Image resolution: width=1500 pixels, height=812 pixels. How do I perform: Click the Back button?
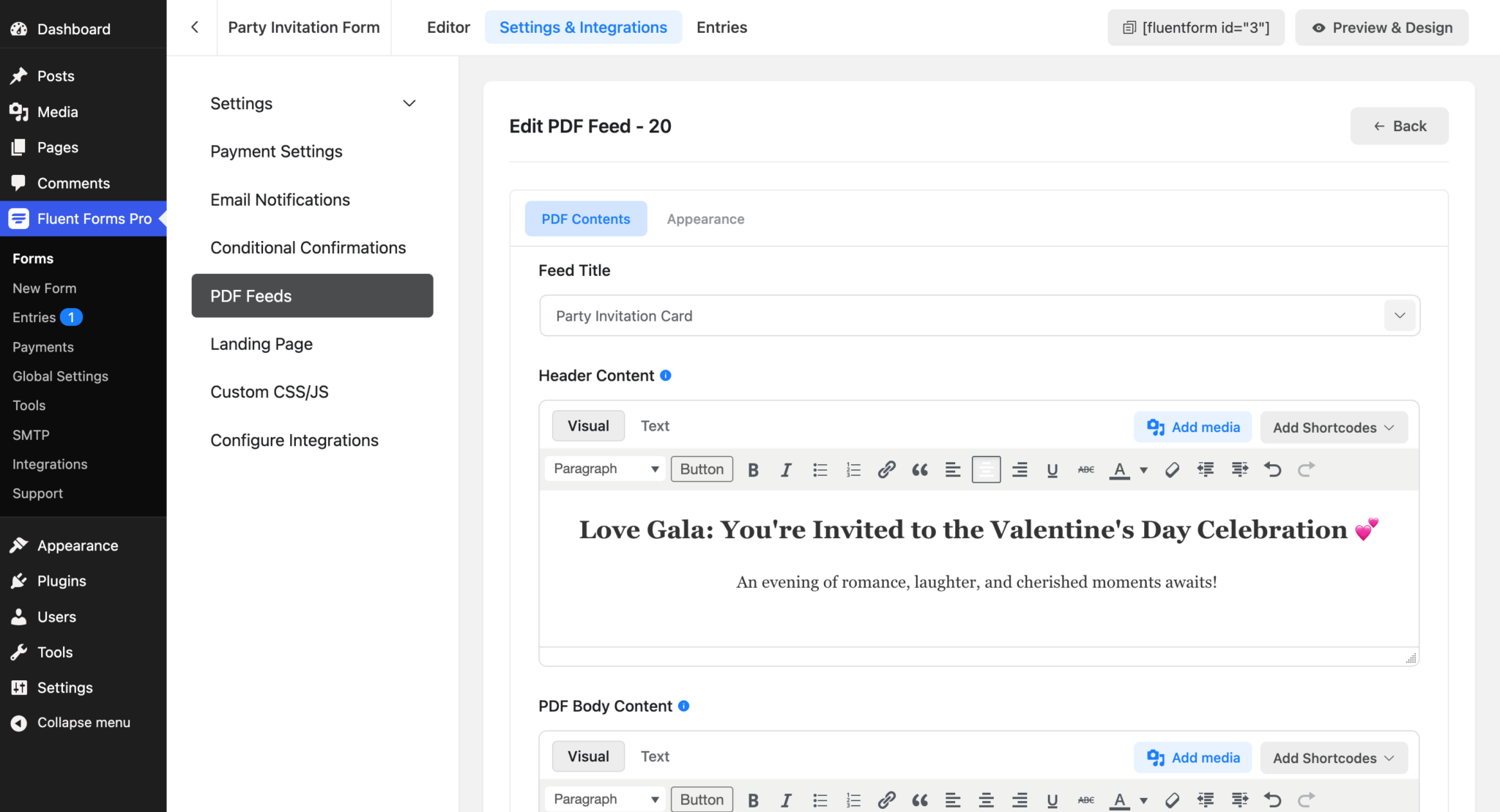1399,126
